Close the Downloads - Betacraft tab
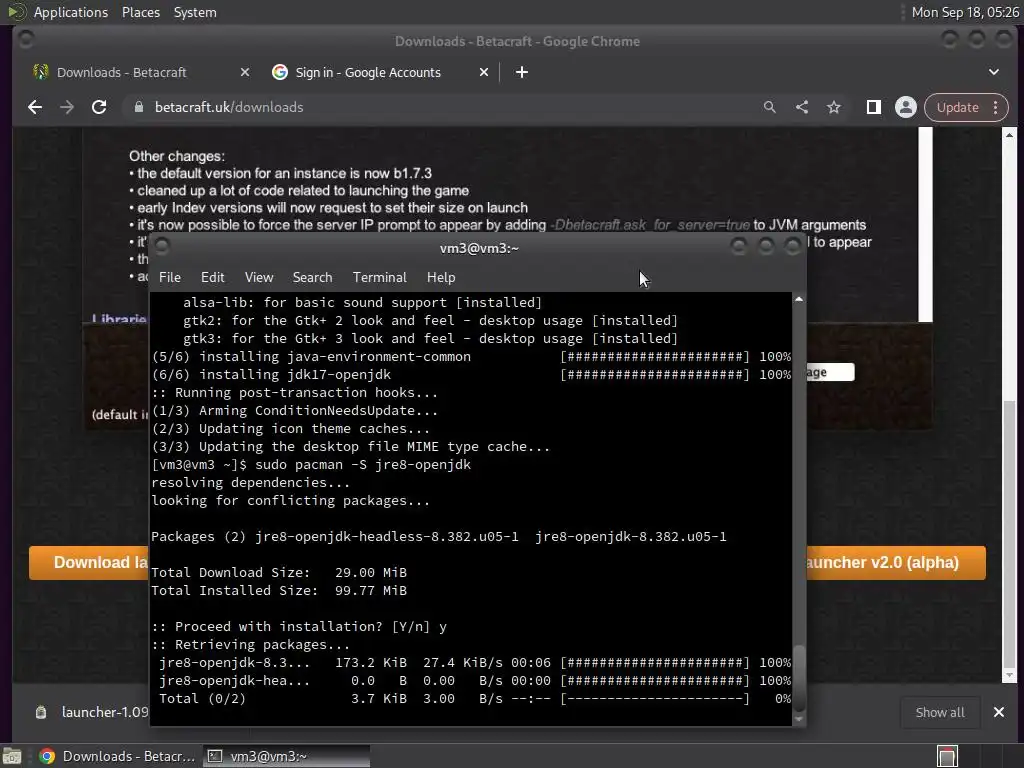The image size is (1024, 768). [245, 72]
